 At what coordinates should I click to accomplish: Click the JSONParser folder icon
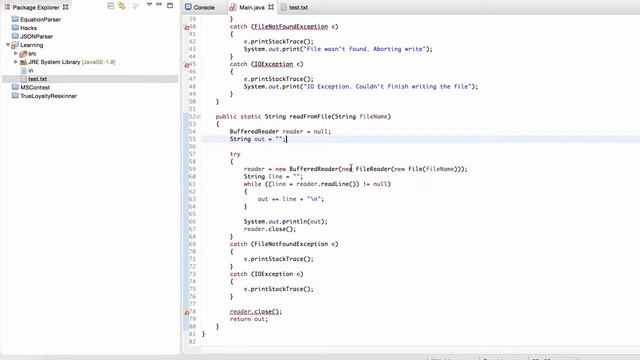(x=15, y=36)
